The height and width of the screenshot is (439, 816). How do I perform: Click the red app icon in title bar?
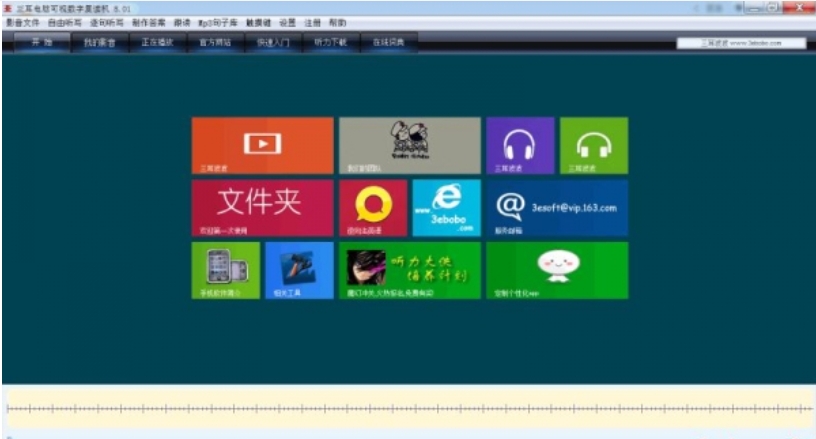pyautogui.click(x=8, y=8)
